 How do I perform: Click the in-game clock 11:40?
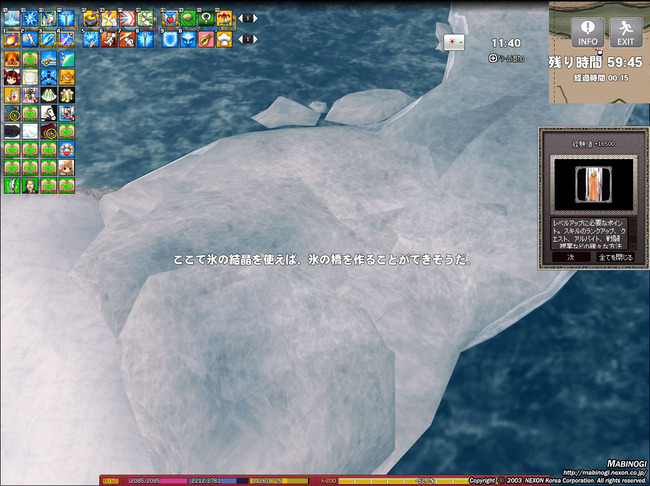(x=506, y=43)
